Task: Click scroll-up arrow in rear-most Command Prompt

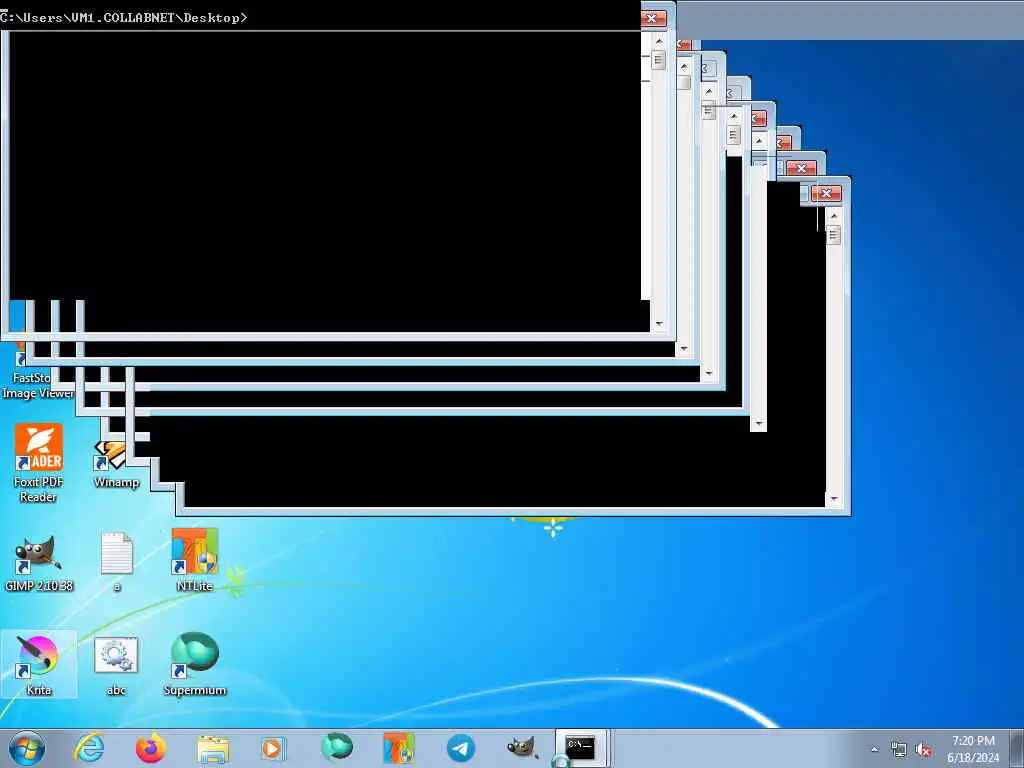Action: 834,216
